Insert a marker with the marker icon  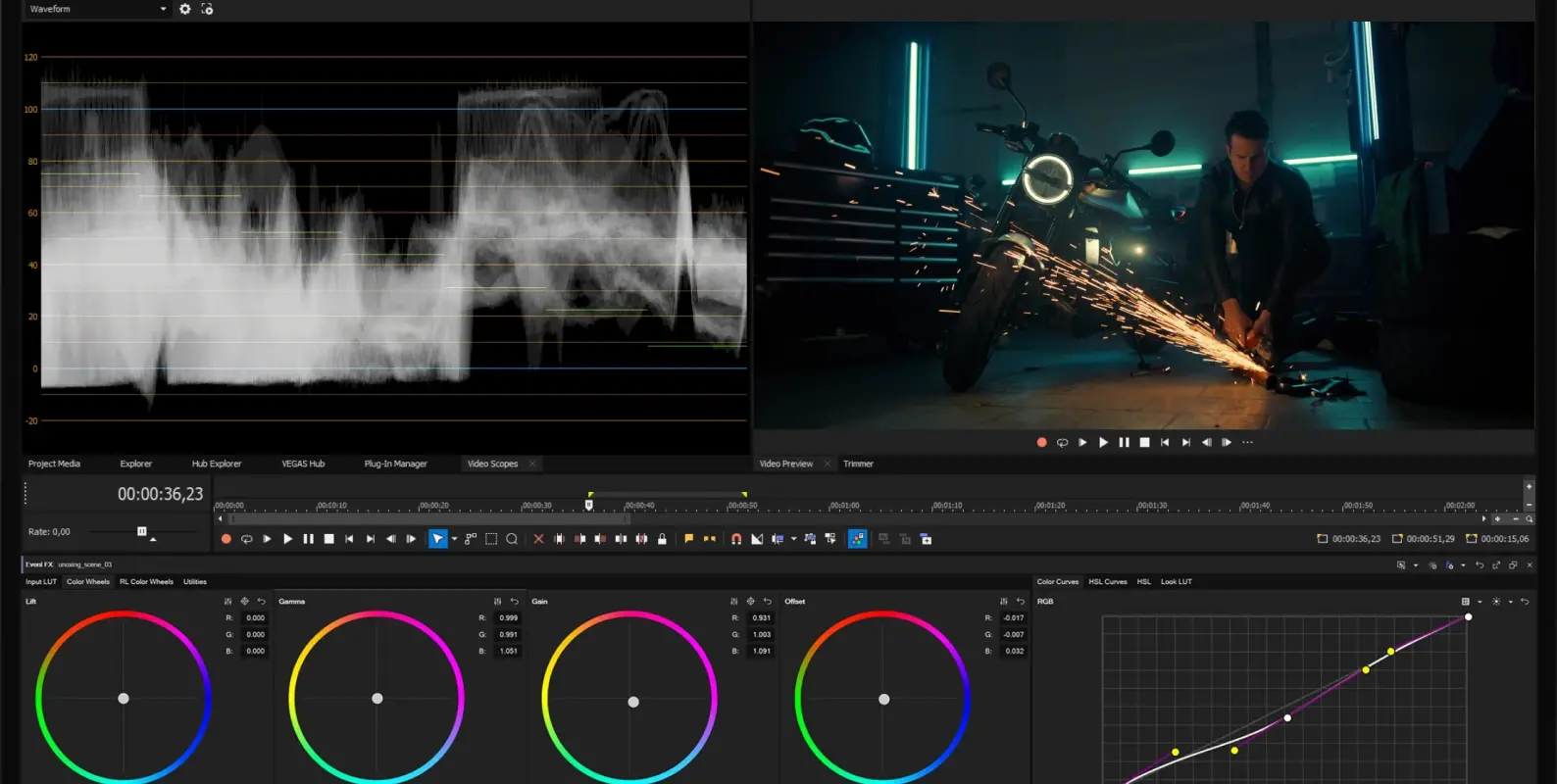(688, 539)
